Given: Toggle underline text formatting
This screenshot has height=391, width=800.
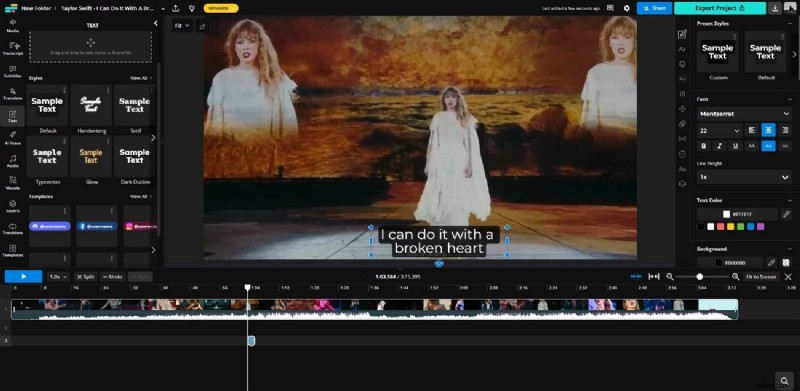Looking at the screenshot, I should click(735, 145).
